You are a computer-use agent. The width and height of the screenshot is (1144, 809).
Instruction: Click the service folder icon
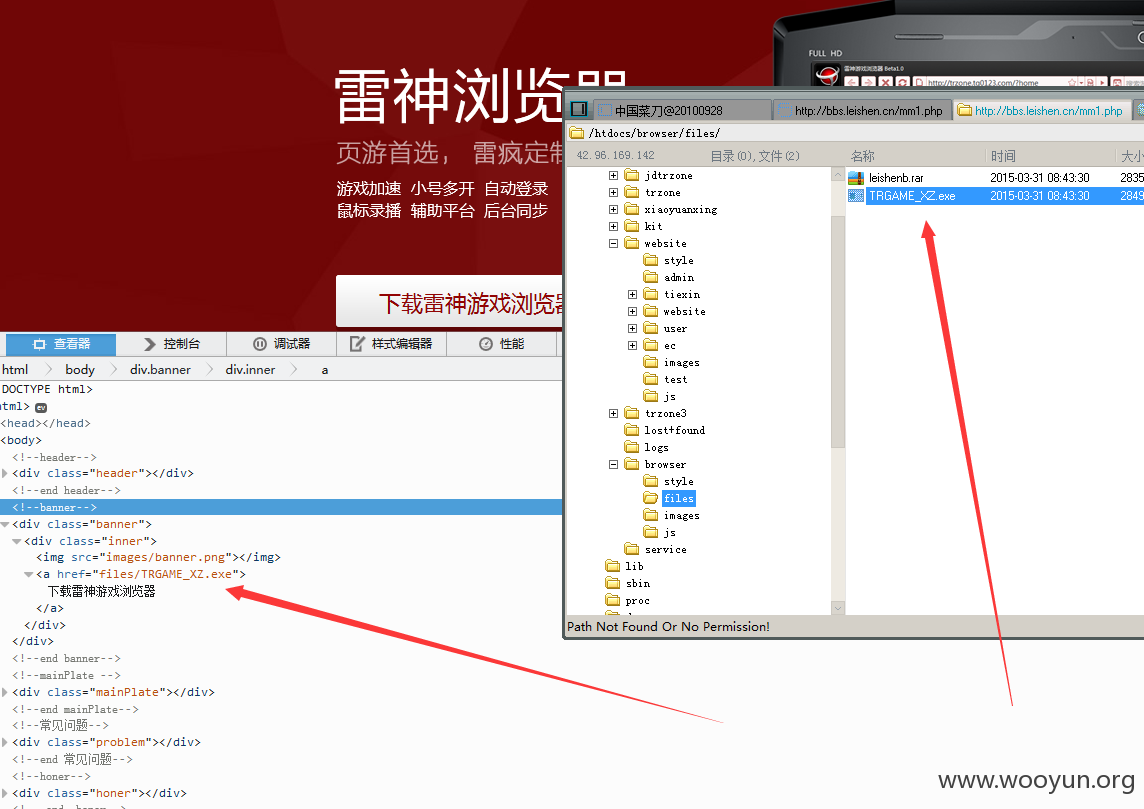coord(632,549)
